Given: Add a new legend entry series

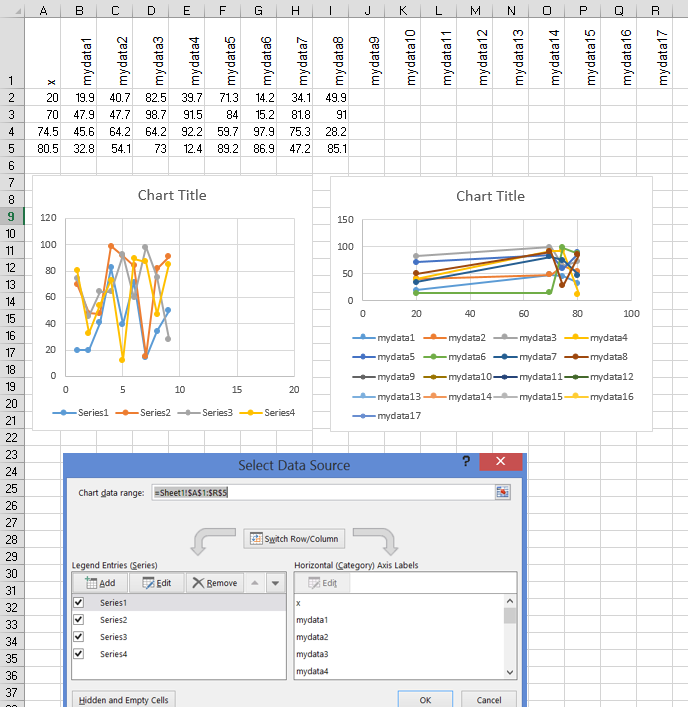Looking at the screenshot, I should 100,583.
